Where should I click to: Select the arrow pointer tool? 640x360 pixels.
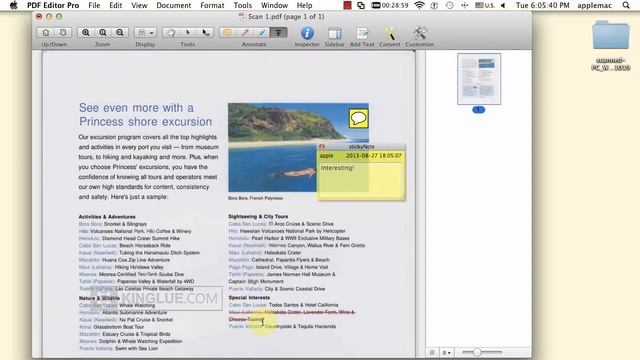tap(188, 33)
